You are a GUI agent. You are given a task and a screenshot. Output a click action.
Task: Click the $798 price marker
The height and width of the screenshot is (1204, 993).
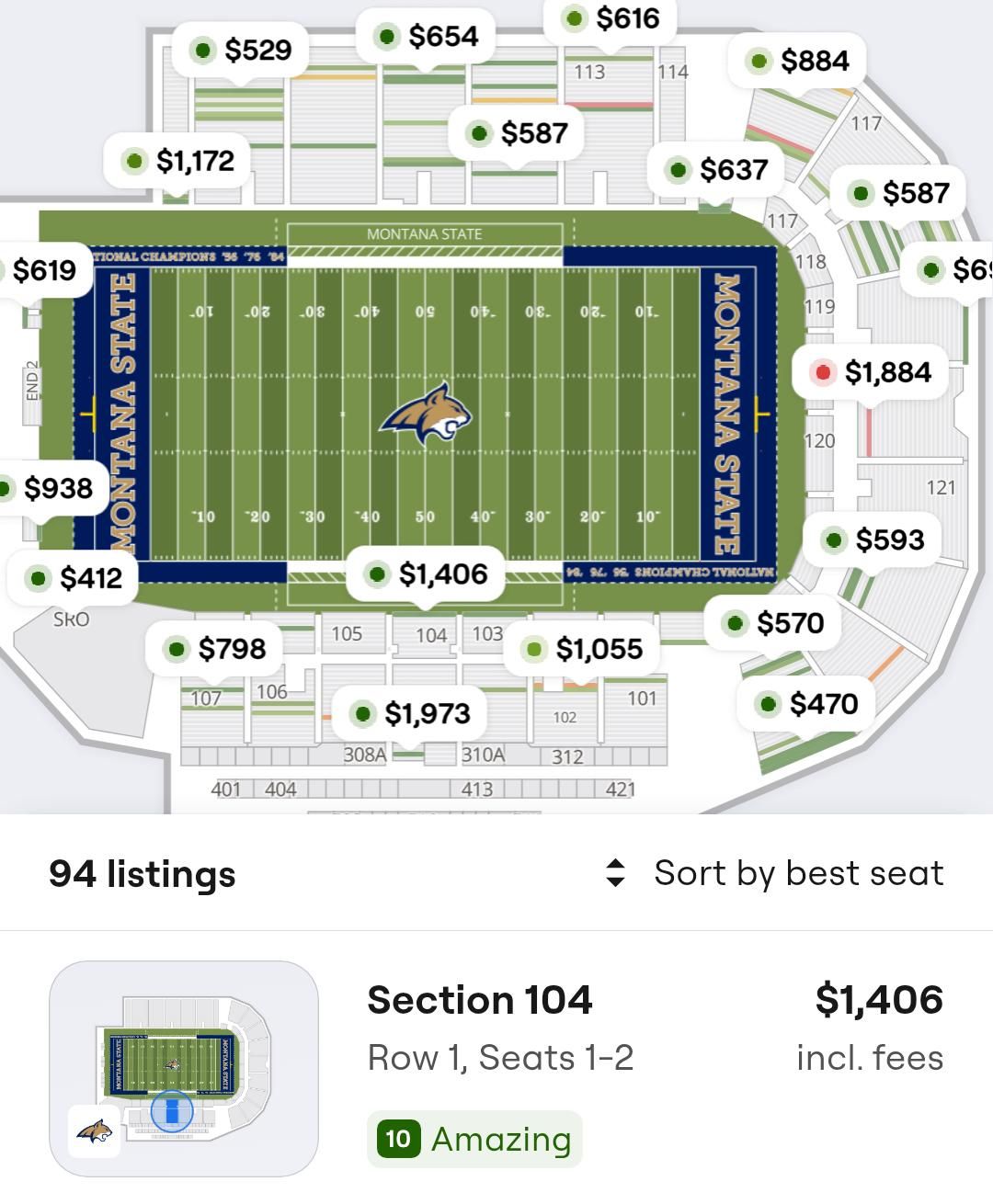click(x=215, y=649)
